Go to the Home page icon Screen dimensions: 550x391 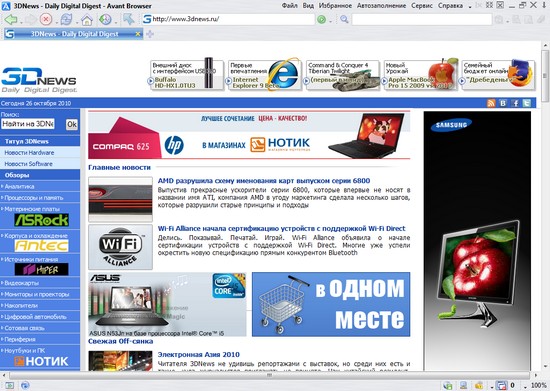86,19
